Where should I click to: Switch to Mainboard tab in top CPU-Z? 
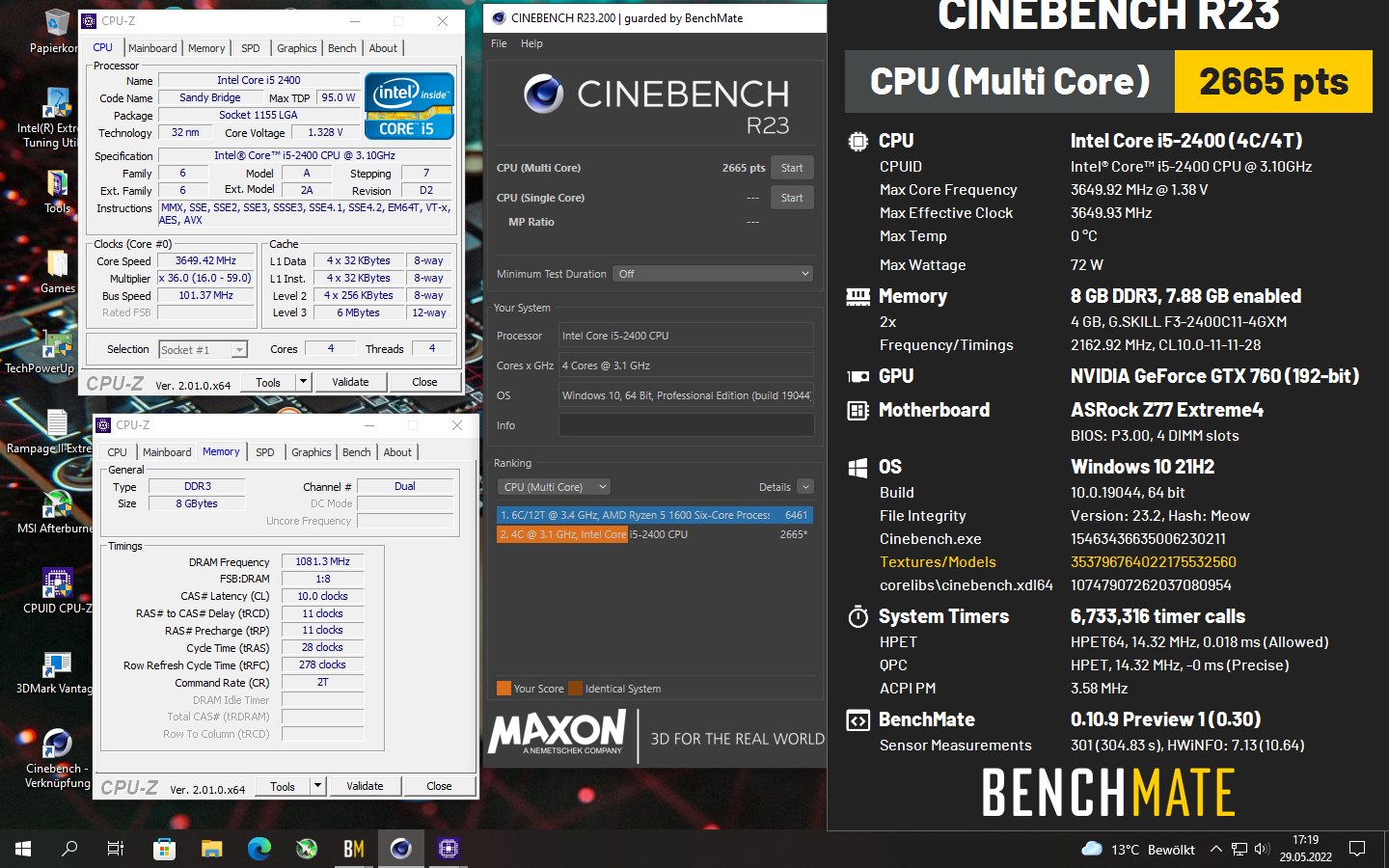coord(152,48)
